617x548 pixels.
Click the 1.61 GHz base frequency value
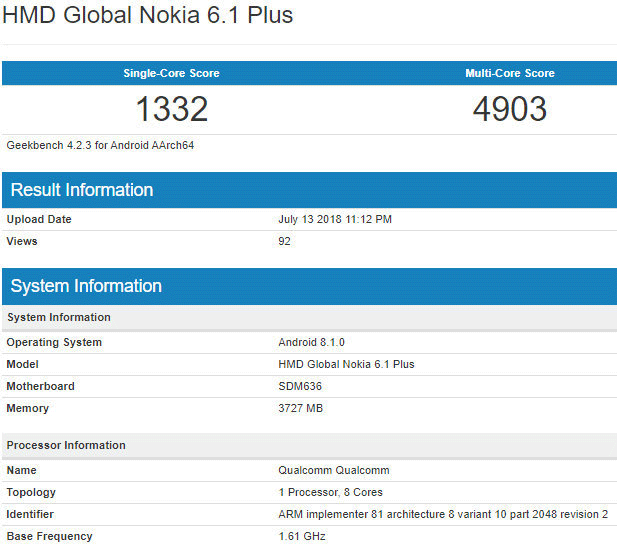tap(301, 536)
